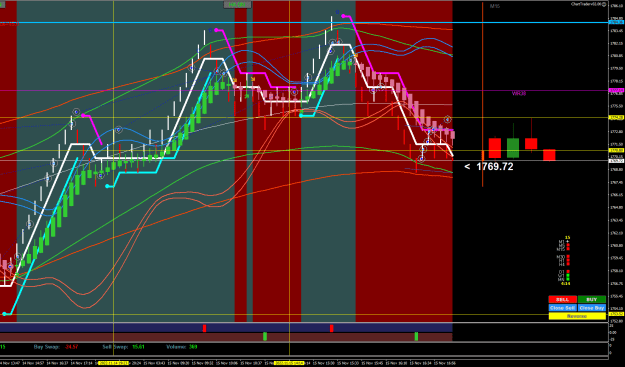This screenshot has height=367, width=625.
Task: Click the green BUY button
Action: 592,299
